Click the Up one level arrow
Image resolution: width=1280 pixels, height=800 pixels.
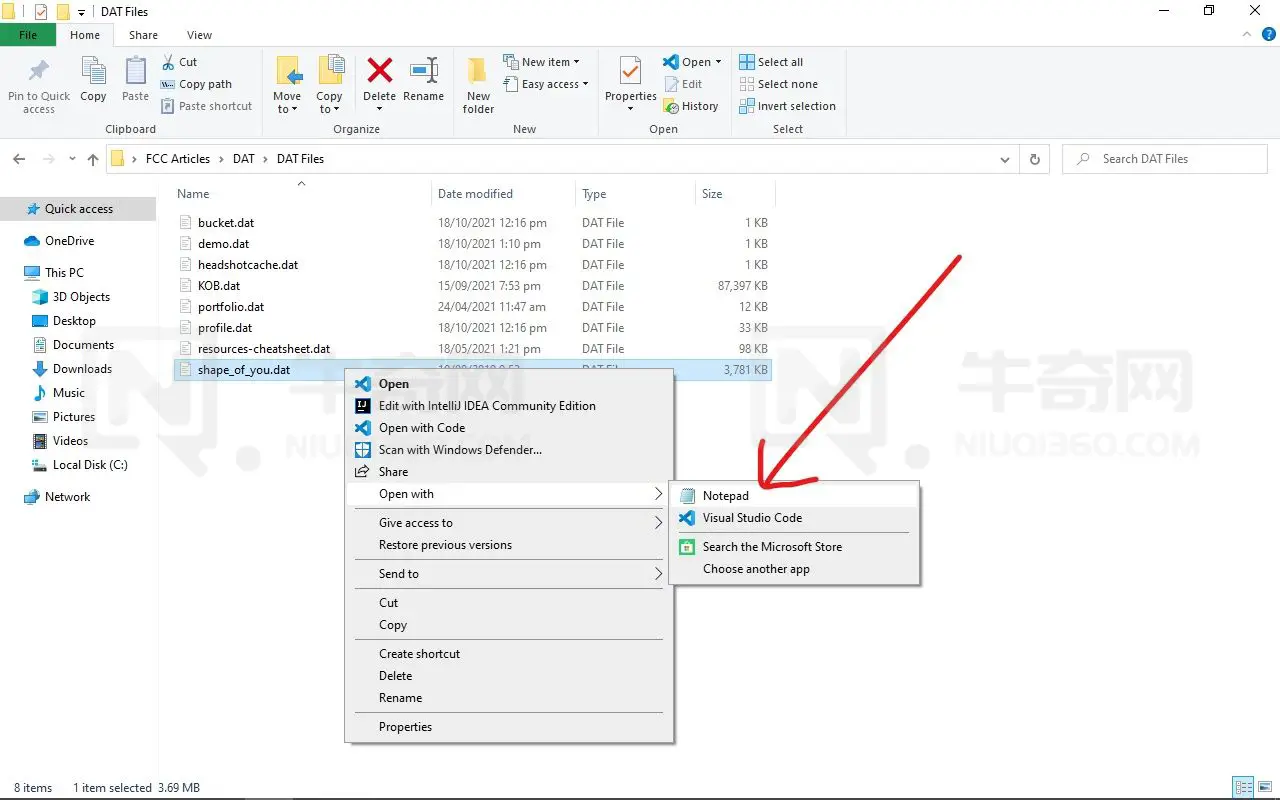tap(93, 159)
